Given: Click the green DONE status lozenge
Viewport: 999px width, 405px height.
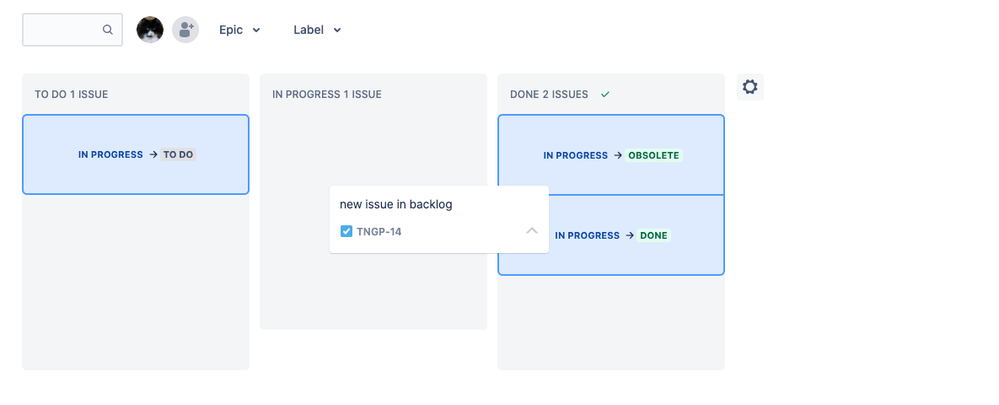Looking at the screenshot, I should coord(654,236).
